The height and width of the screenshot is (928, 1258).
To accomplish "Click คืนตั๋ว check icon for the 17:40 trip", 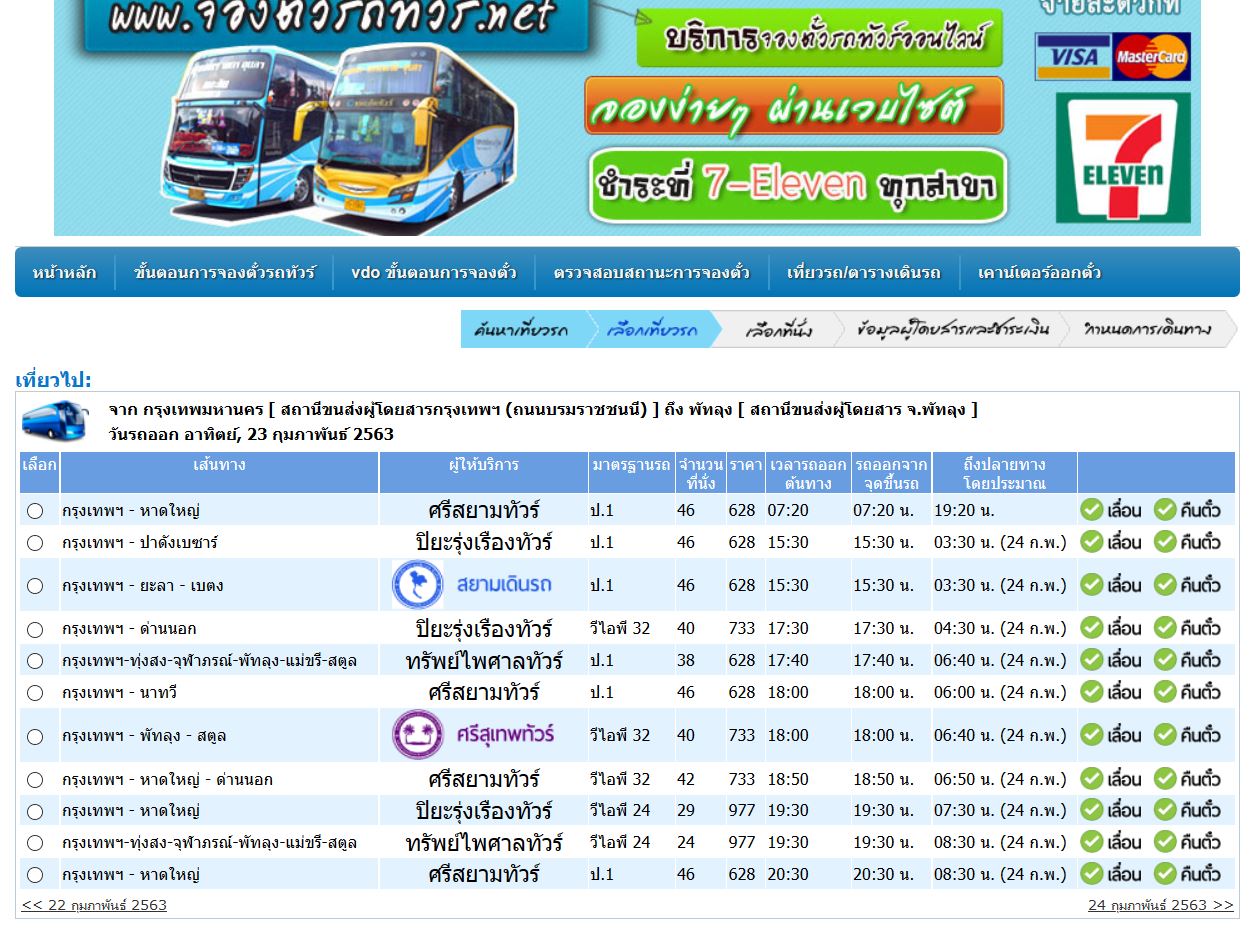I will click(1165, 660).
